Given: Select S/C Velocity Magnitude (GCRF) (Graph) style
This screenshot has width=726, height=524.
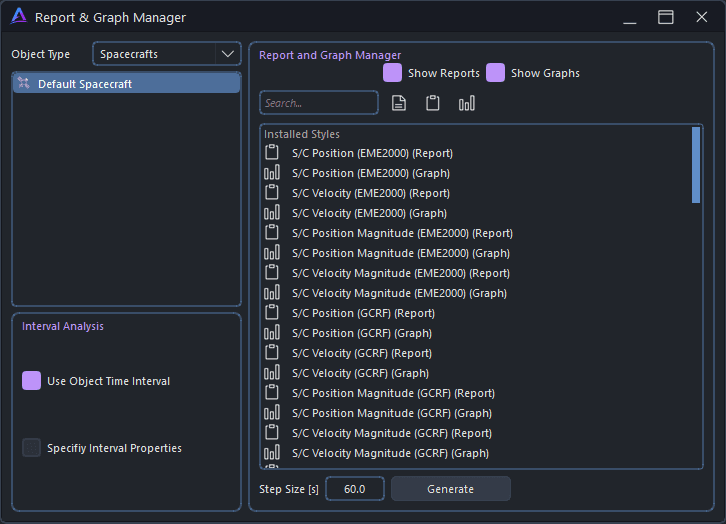Looking at the screenshot, I should click(477, 453).
